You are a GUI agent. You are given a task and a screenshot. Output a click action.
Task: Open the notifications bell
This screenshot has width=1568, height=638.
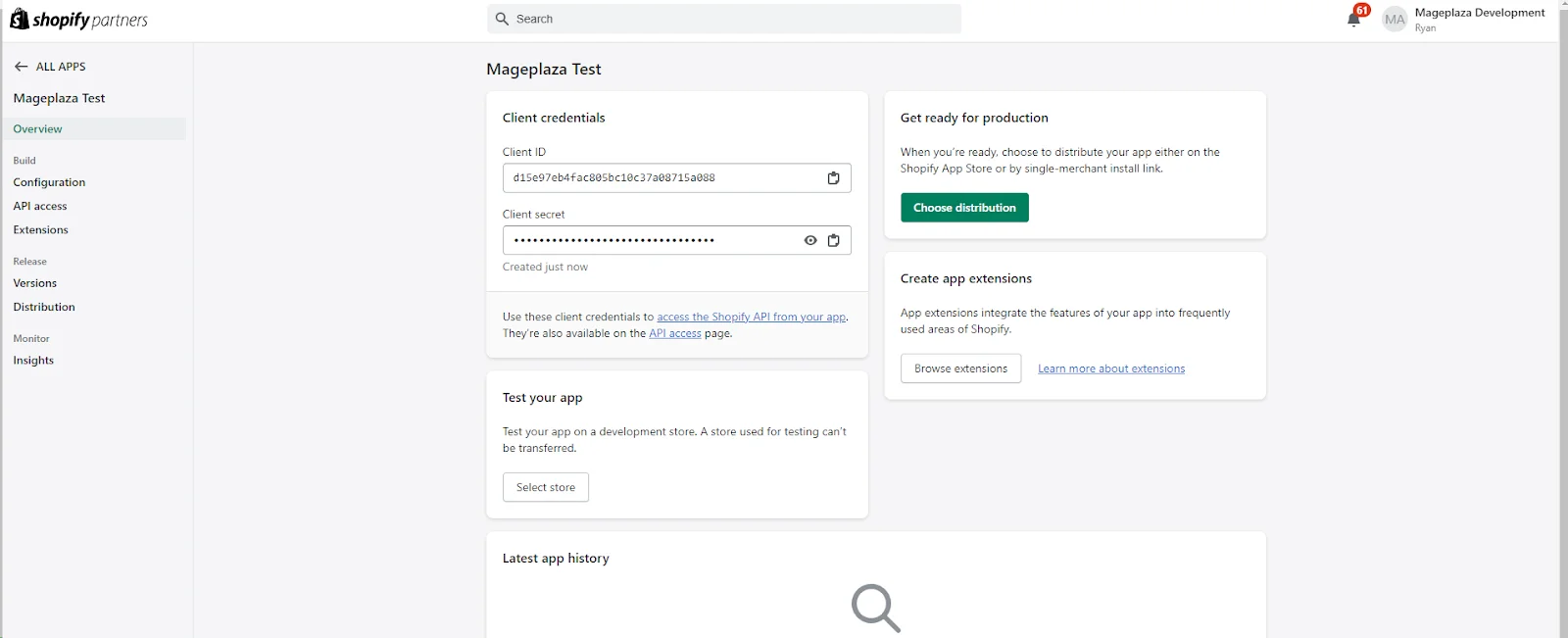(x=1353, y=20)
